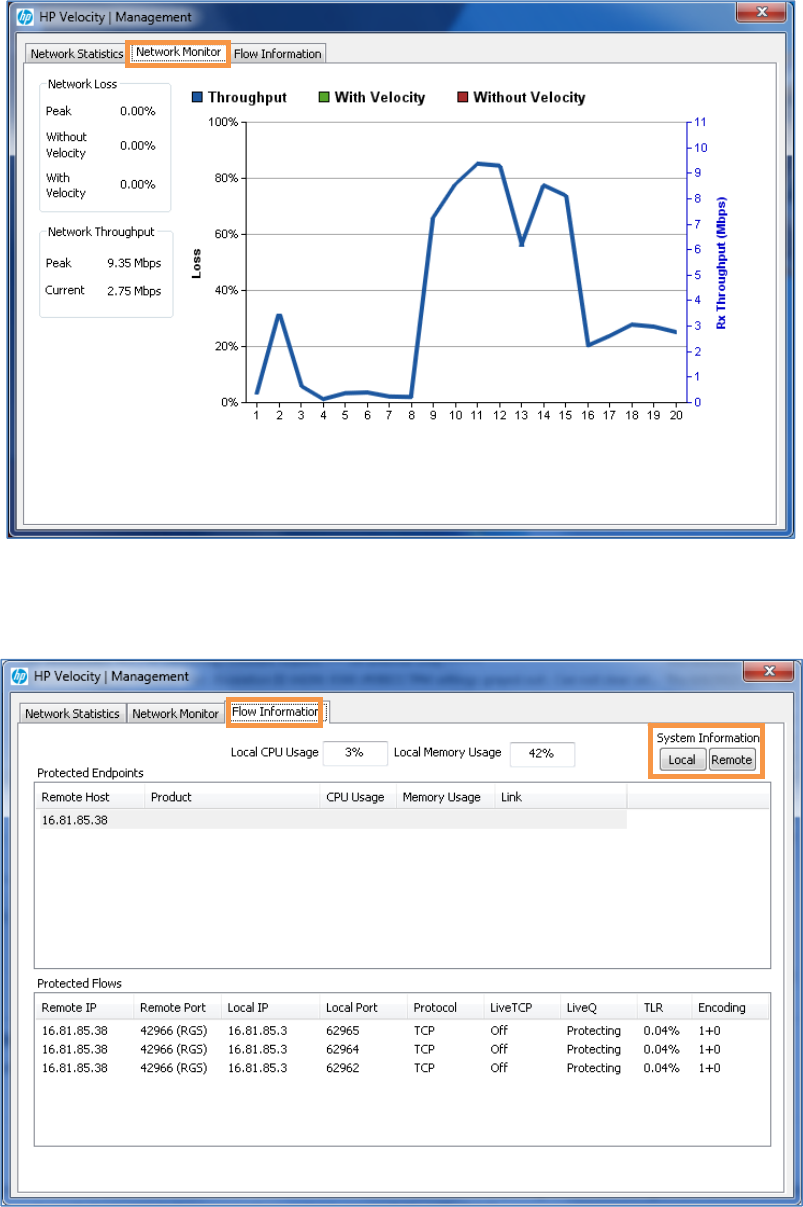The height and width of the screenshot is (1207, 803).
Task: Click endpoints CPU Usage column header
Action: pos(358,797)
